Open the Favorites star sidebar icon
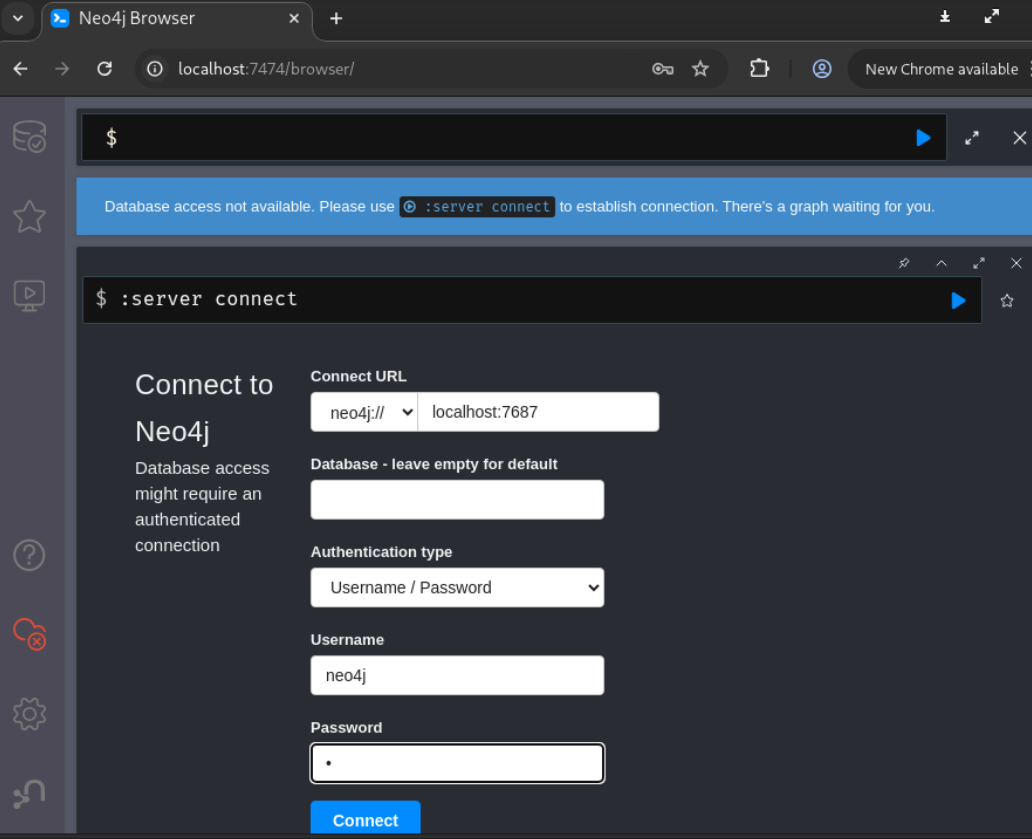 tap(30, 216)
